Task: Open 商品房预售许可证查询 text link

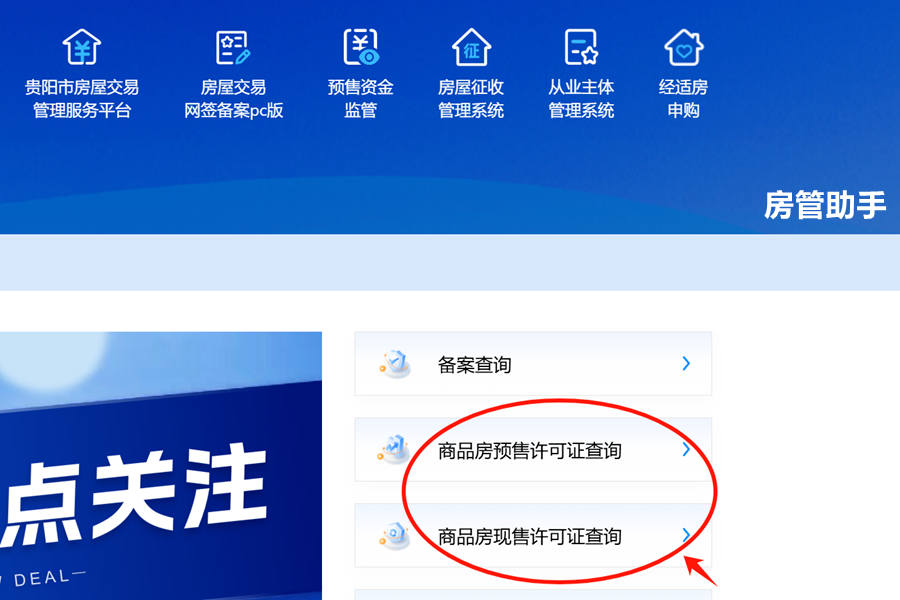Action: point(529,451)
